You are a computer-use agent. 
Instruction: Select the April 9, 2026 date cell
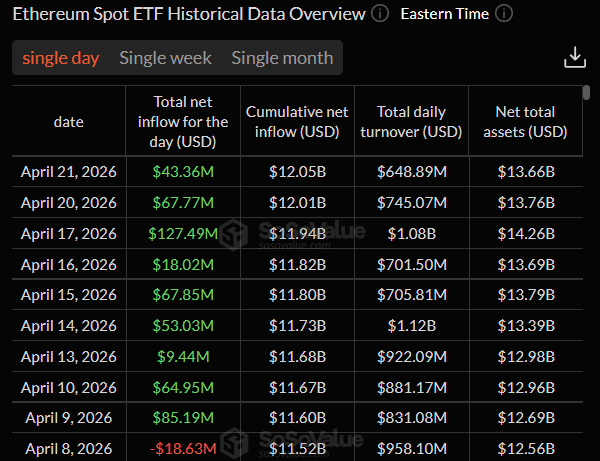pos(69,417)
